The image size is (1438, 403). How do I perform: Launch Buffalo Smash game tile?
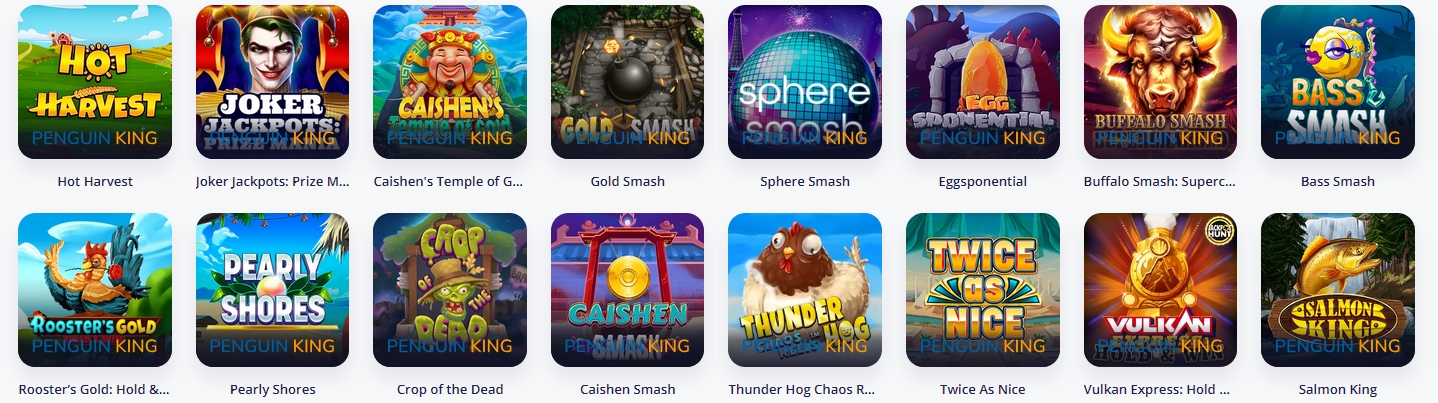(1160, 82)
